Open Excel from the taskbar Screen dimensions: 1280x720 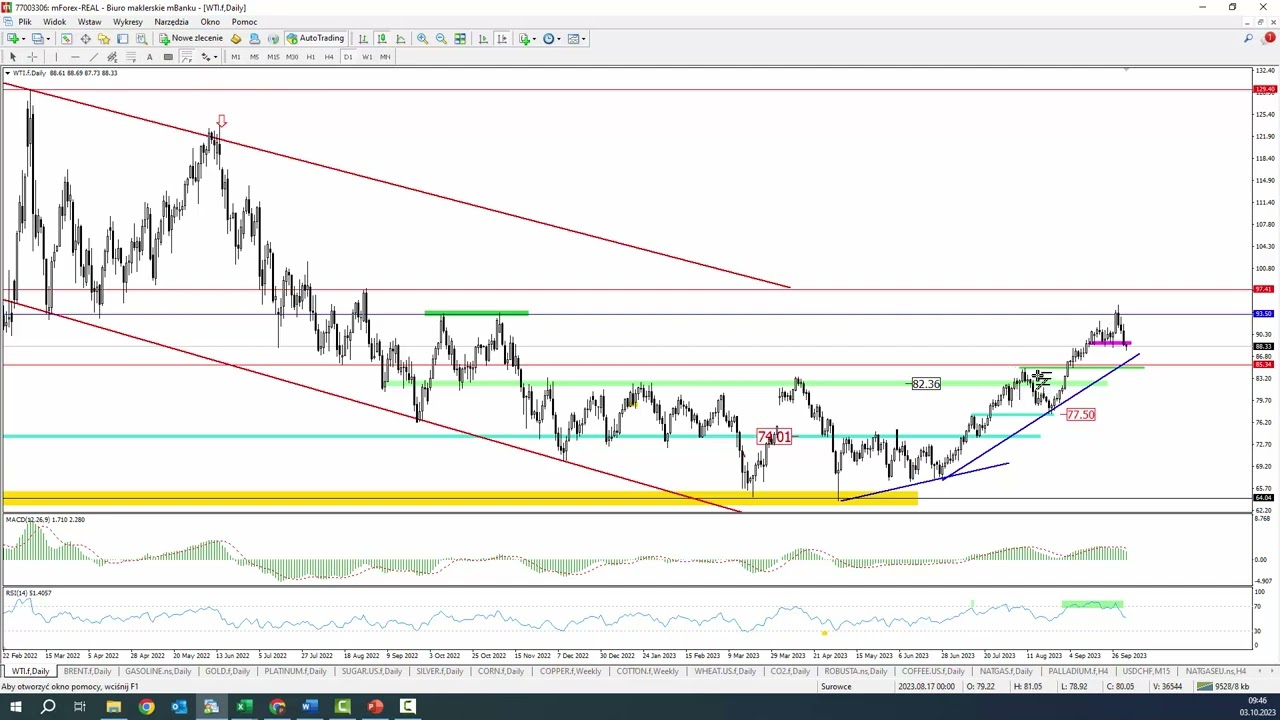(x=244, y=707)
